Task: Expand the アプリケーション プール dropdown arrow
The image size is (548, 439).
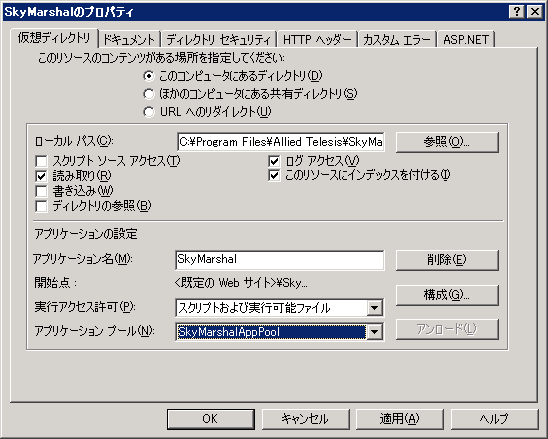Action: pyautogui.click(x=375, y=332)
